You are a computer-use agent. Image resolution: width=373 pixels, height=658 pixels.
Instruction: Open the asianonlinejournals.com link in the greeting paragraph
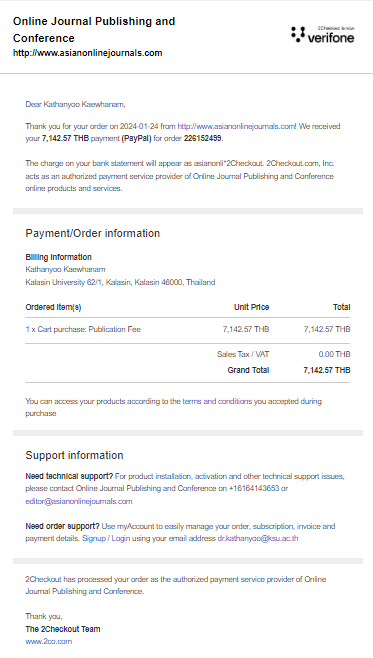[237, 126]
